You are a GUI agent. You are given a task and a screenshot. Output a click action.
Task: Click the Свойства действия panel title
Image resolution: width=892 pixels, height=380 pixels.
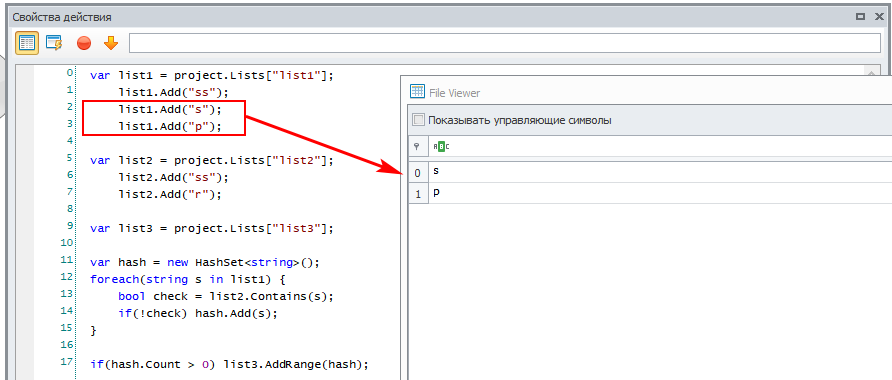(x=62, y=17)
